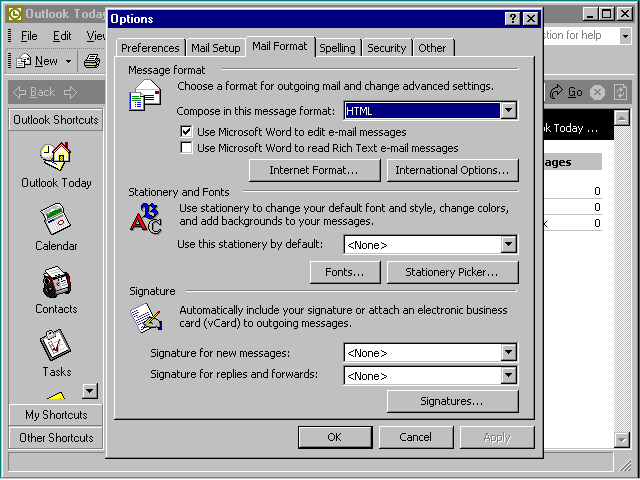Click the Message format envelope icon

(x=145, y=96)
